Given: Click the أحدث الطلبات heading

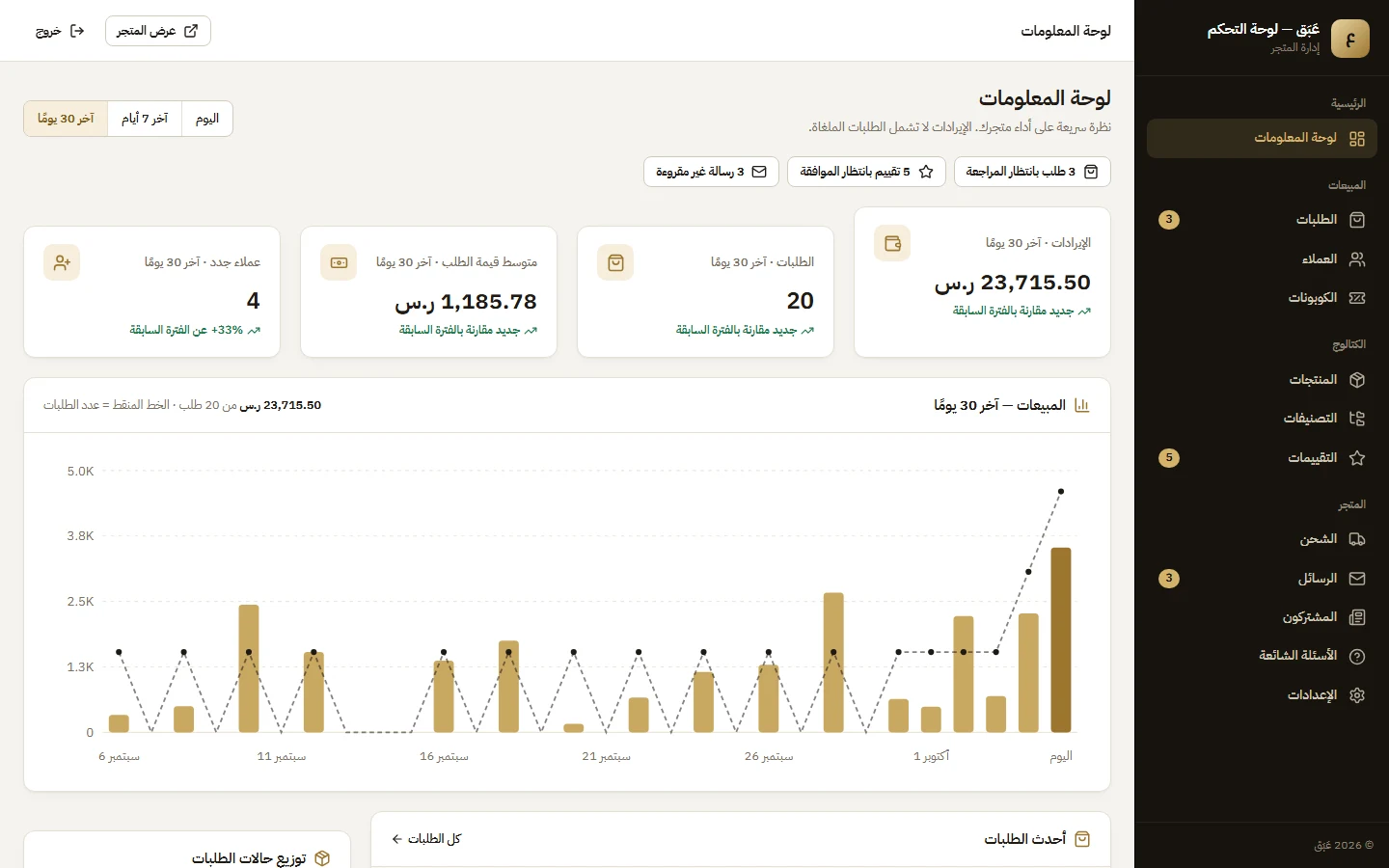Looking at the screenshot, I should (x=1025, y=839).
